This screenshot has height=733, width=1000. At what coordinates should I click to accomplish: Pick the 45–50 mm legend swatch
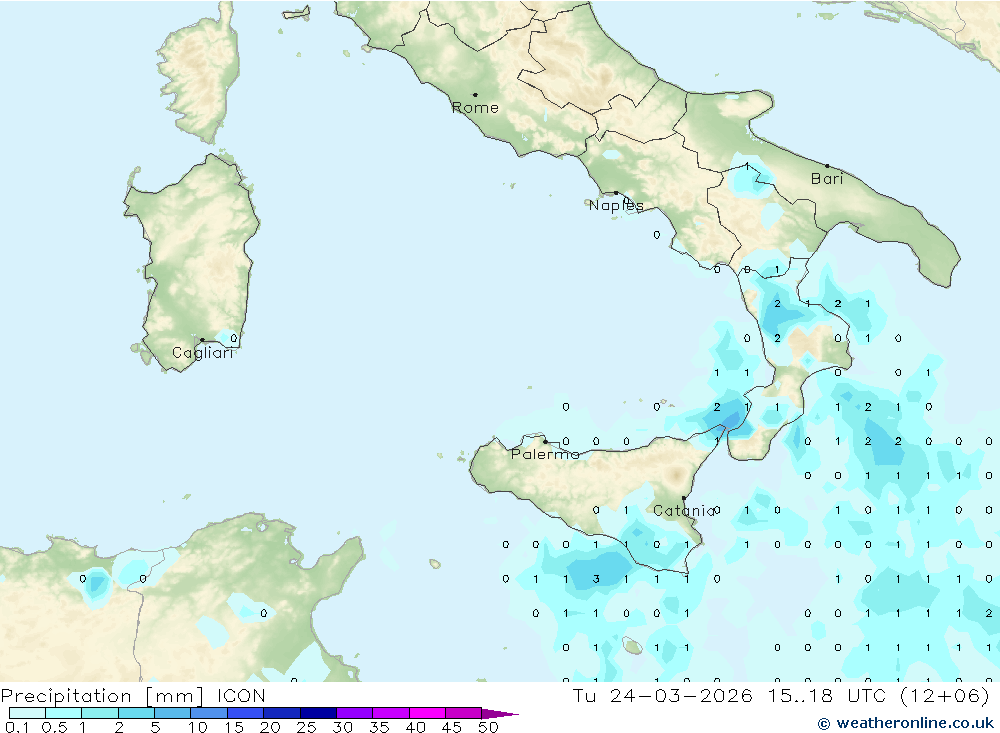(464, 713)
